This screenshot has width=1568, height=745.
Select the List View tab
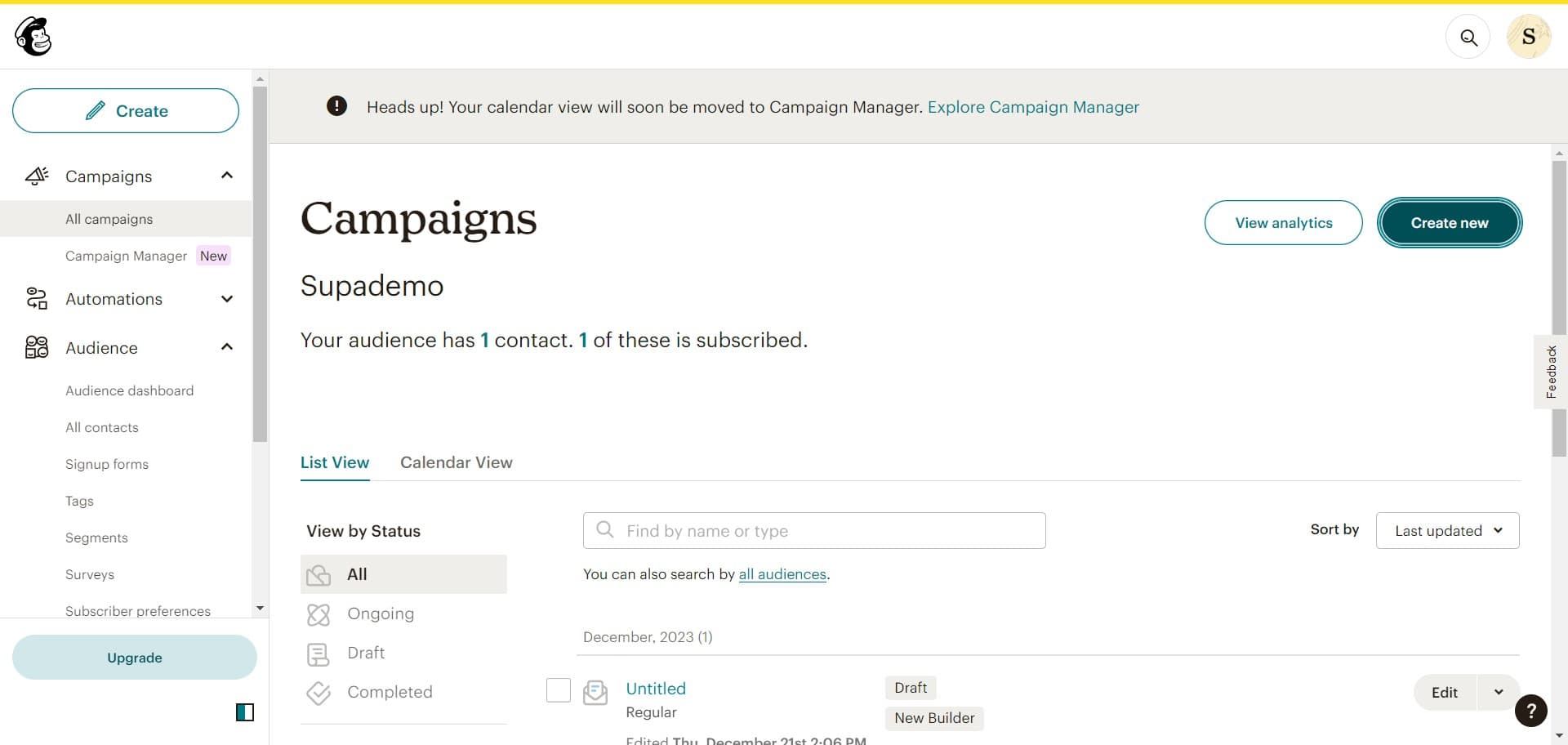point(334,462)
